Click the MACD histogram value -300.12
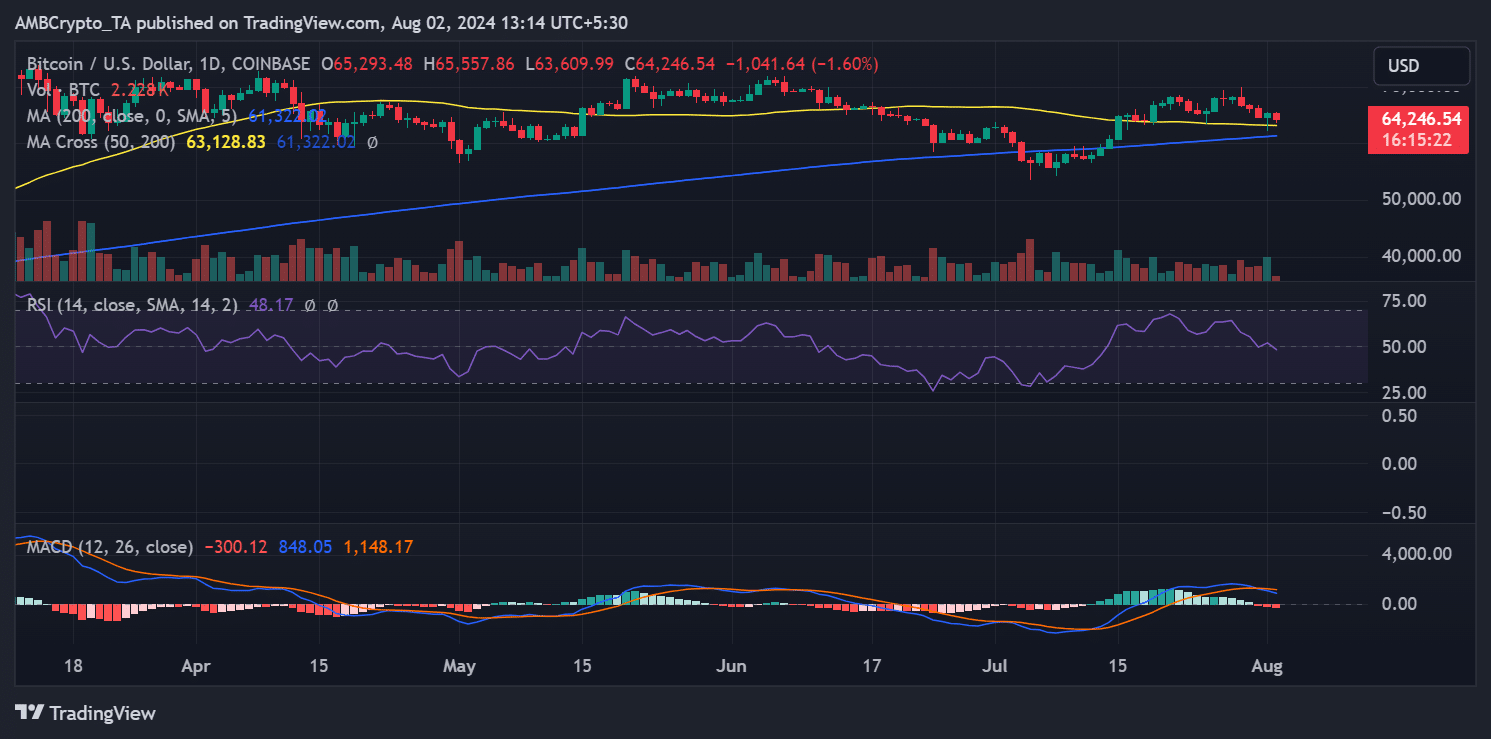 235,547
